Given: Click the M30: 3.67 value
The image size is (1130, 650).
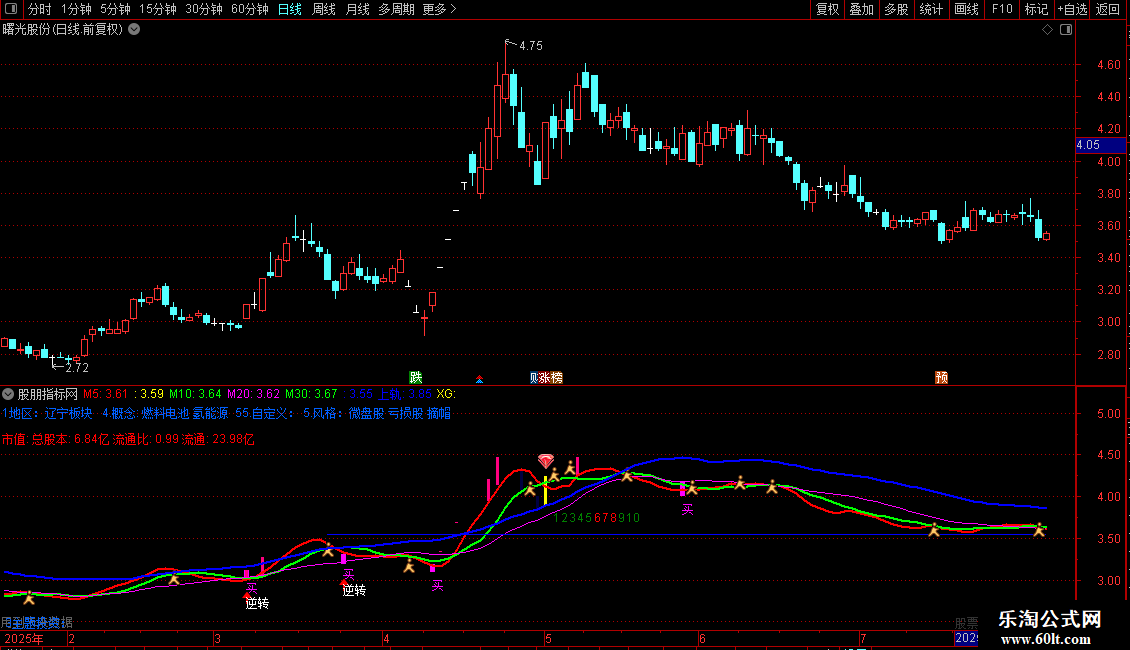Looking at the screenshot, I should pos(311,394).
